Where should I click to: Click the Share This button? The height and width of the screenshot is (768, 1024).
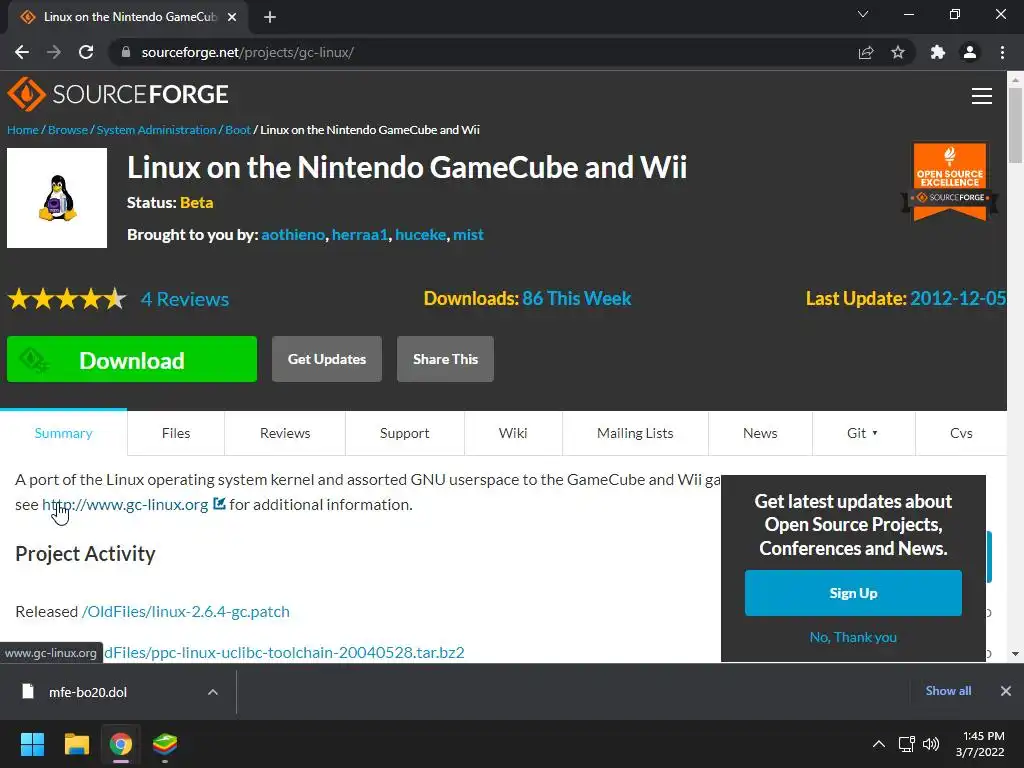click(445, 359)
